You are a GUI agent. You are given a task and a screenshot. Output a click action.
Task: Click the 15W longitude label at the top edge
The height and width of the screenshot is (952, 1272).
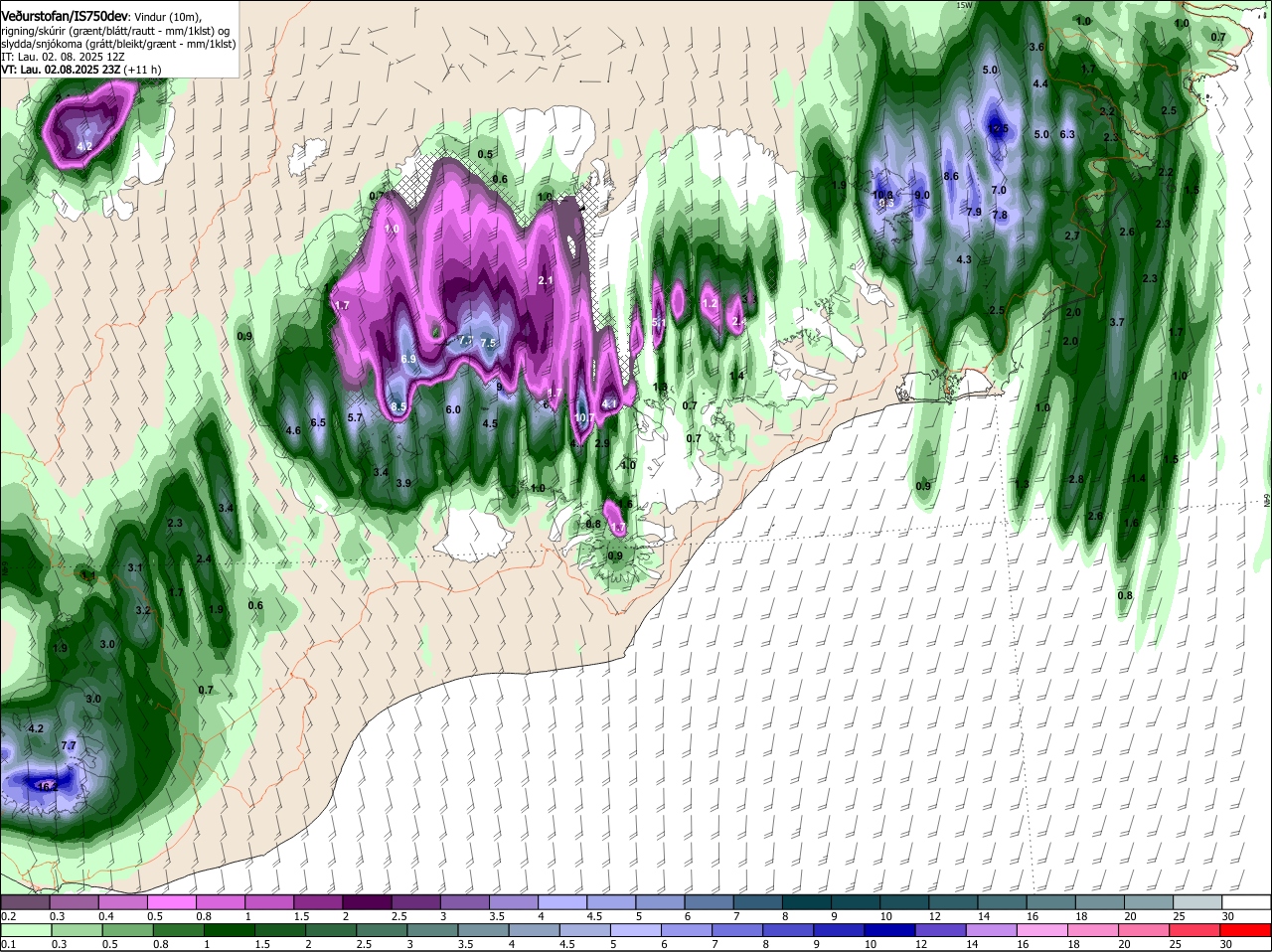[963, 5]
